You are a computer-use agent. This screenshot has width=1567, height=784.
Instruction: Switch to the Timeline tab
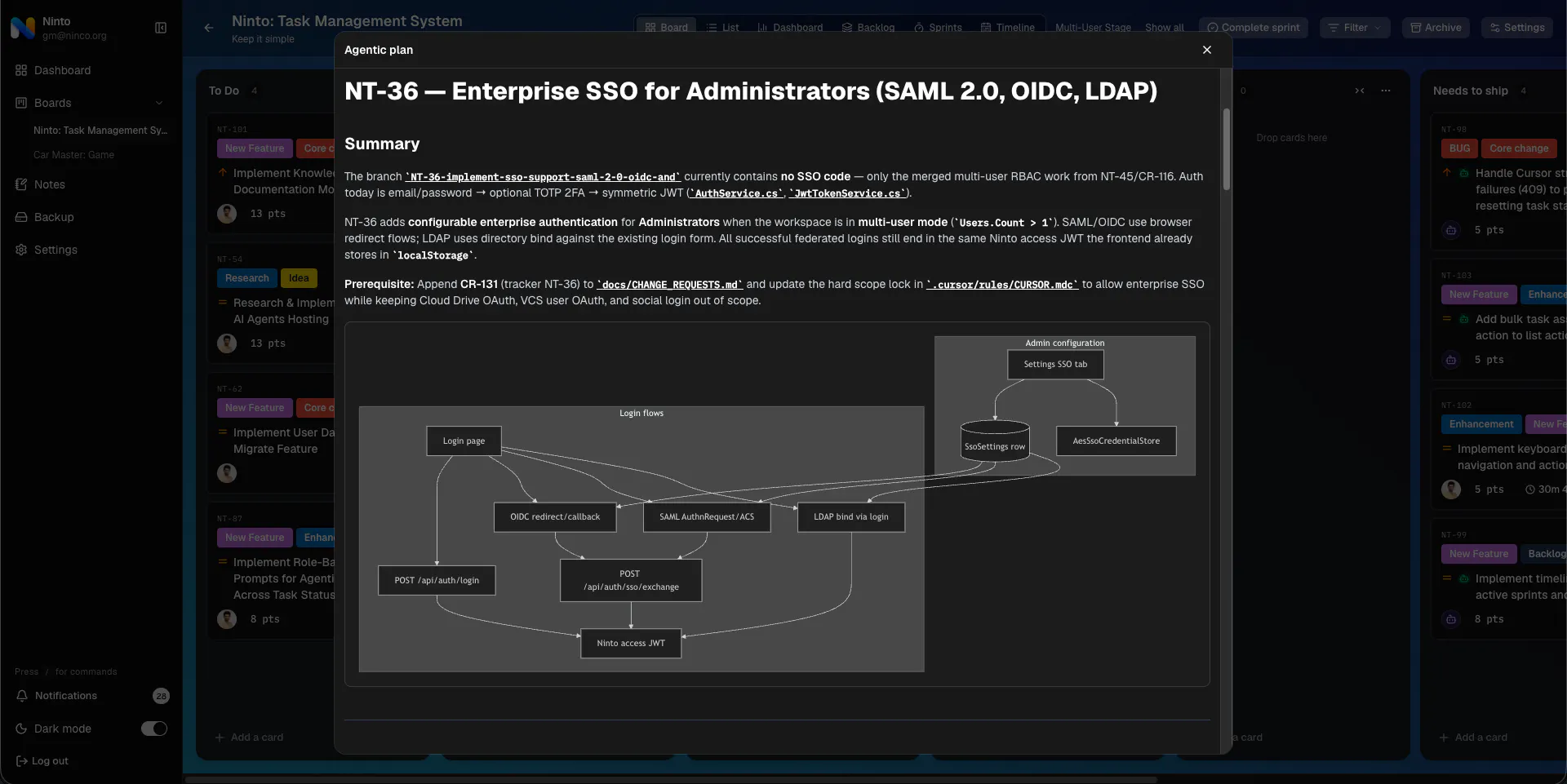click(x=1008, y=28)
